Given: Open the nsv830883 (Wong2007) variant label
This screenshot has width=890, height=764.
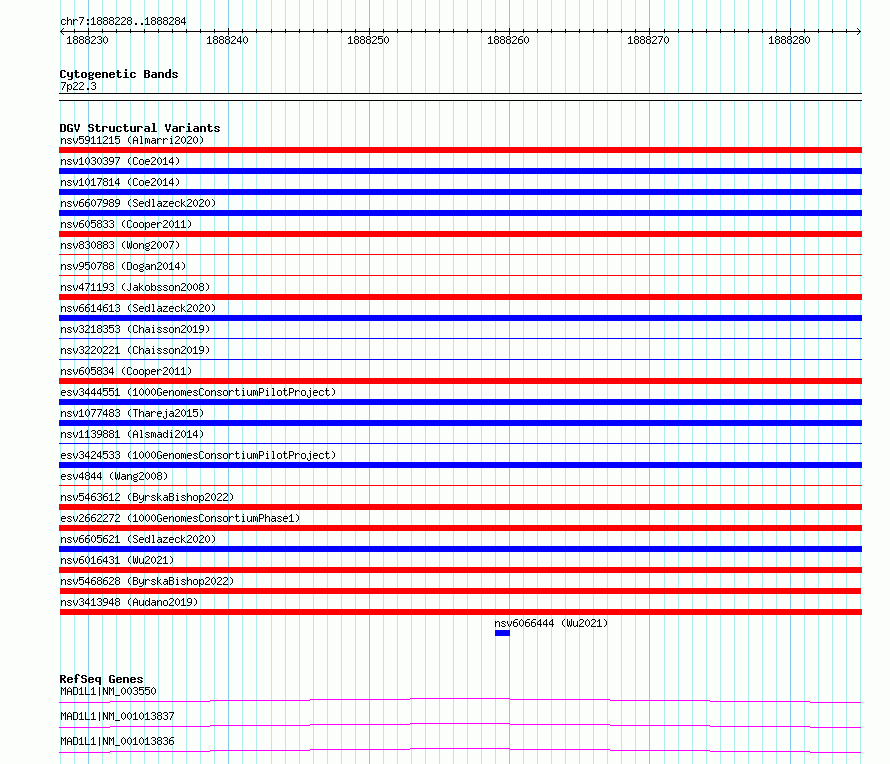Looking at the screenshot, I should (120, 245).
